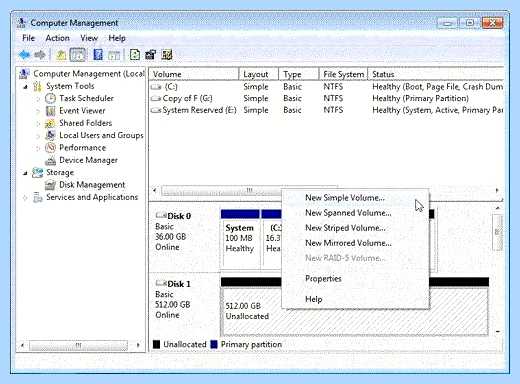Open the File menu

(x=28, y=38)
